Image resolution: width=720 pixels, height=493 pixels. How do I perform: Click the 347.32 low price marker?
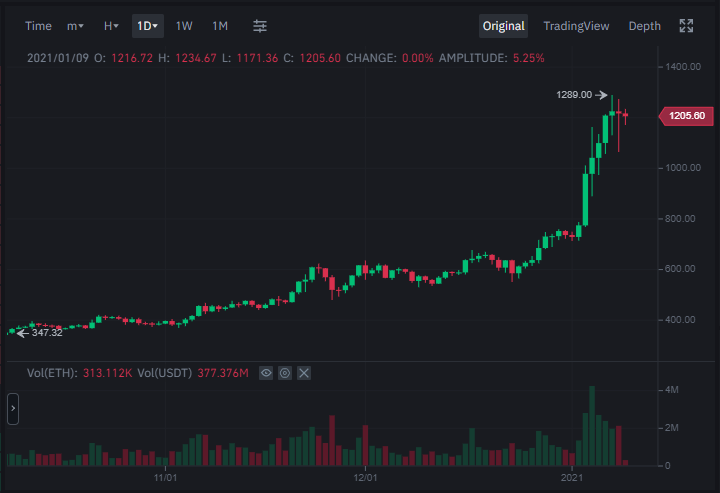tap(47, 333)
